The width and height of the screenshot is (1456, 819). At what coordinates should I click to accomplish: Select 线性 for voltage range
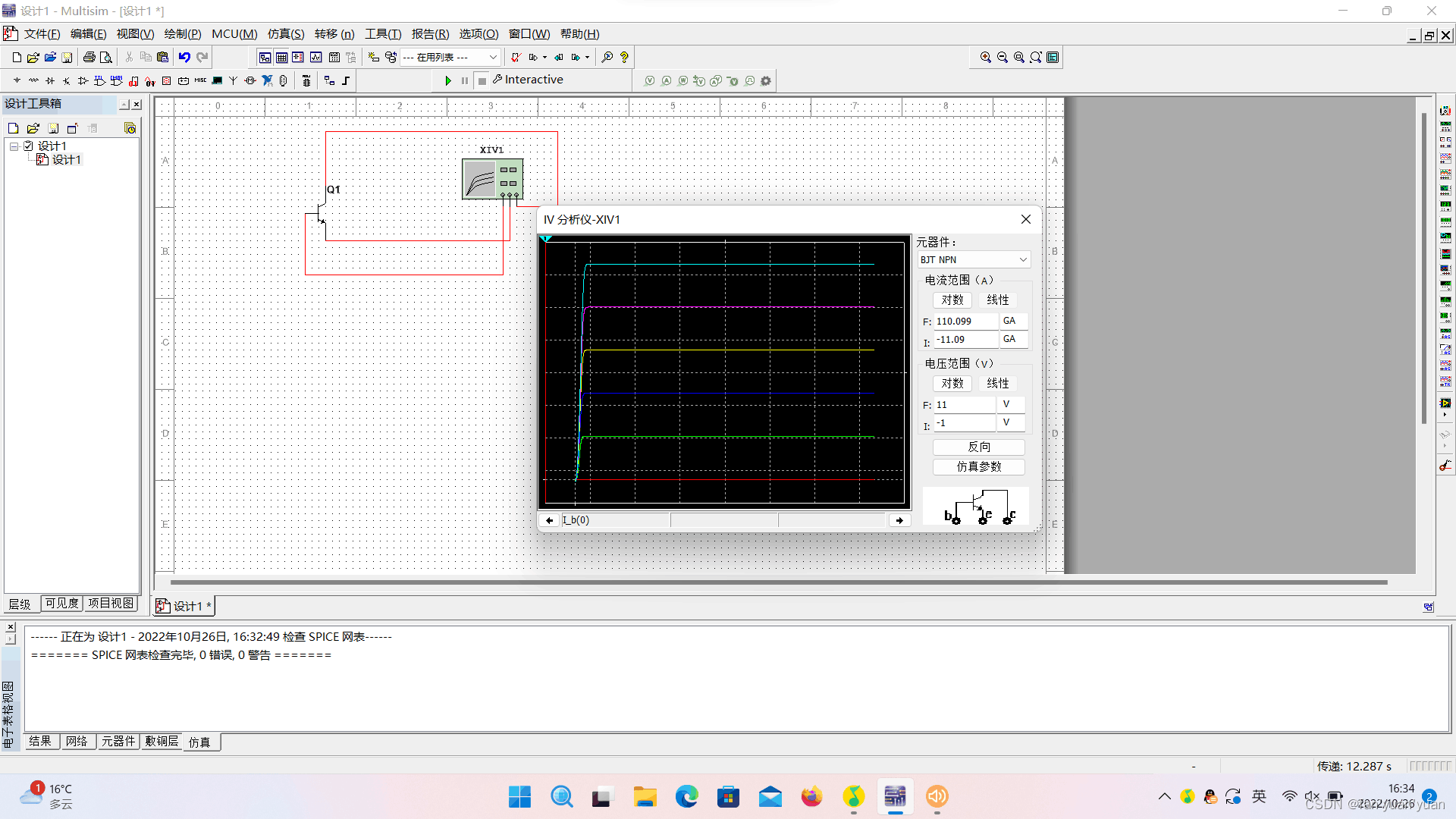pyautogui.click(x=997, y=384)
